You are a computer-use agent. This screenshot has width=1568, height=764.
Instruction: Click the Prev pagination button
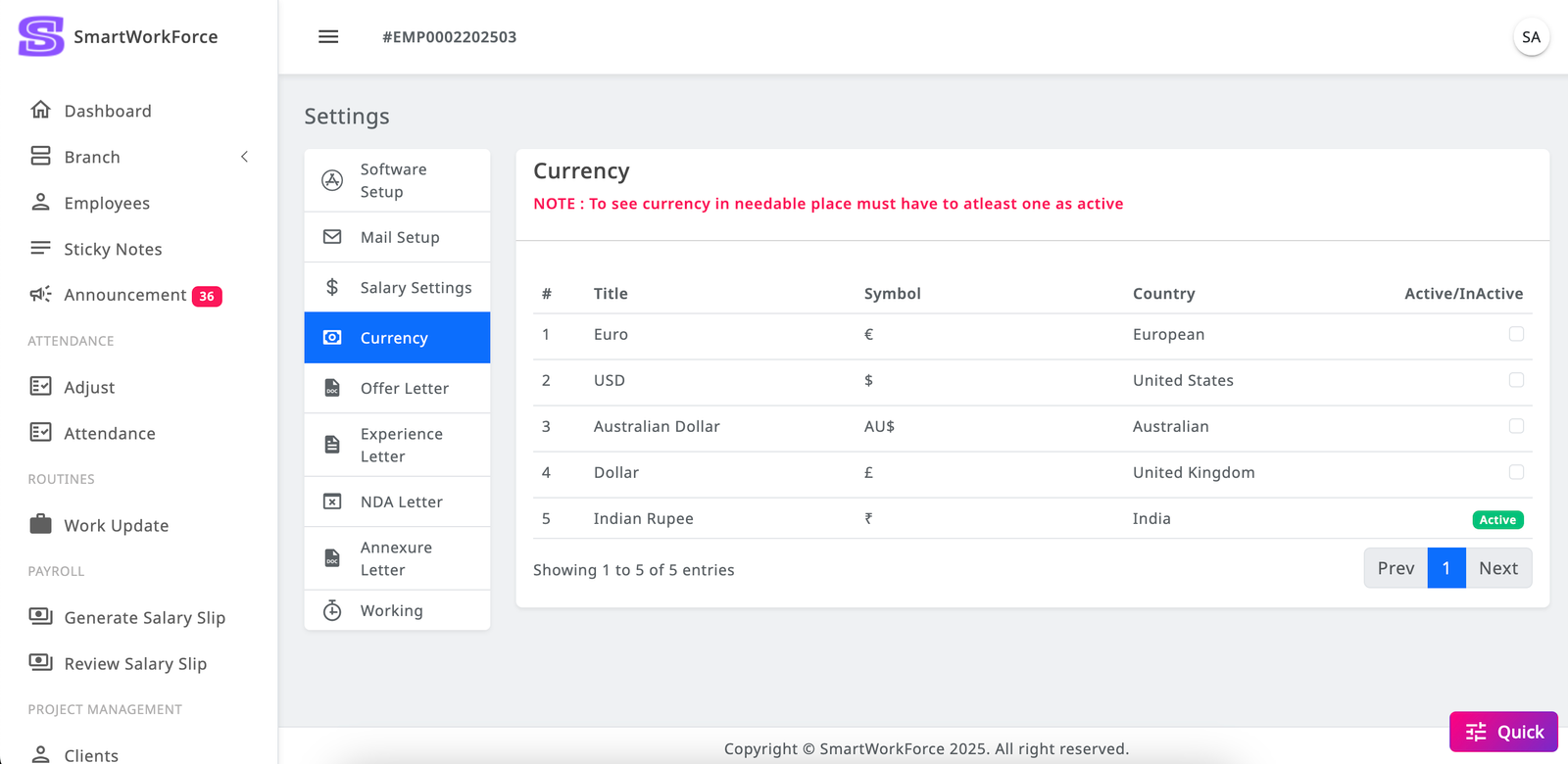click(1396, 568)
